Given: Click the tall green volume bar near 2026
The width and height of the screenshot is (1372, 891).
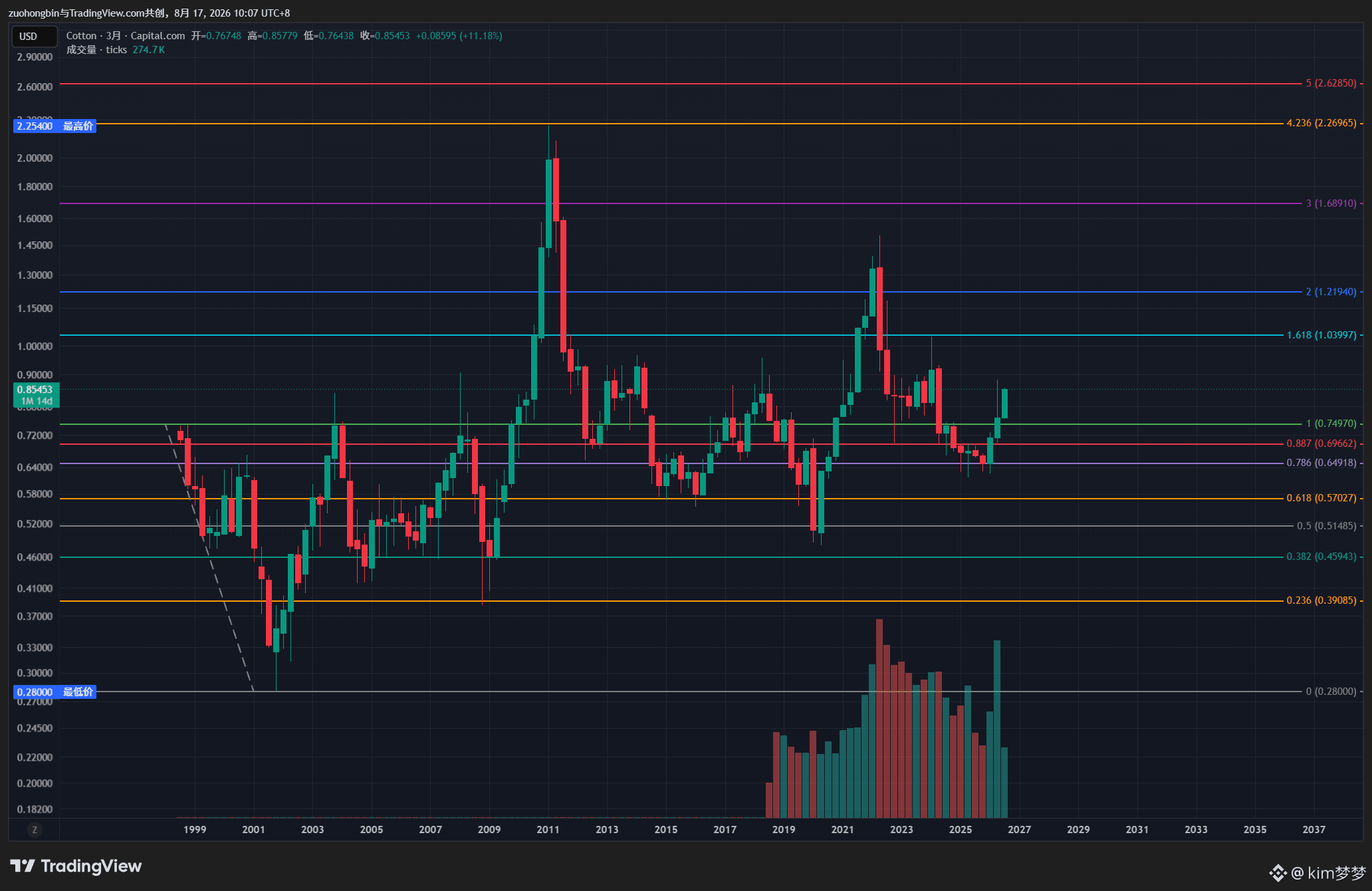Looking at the screenshot, I should click(997, 729).
